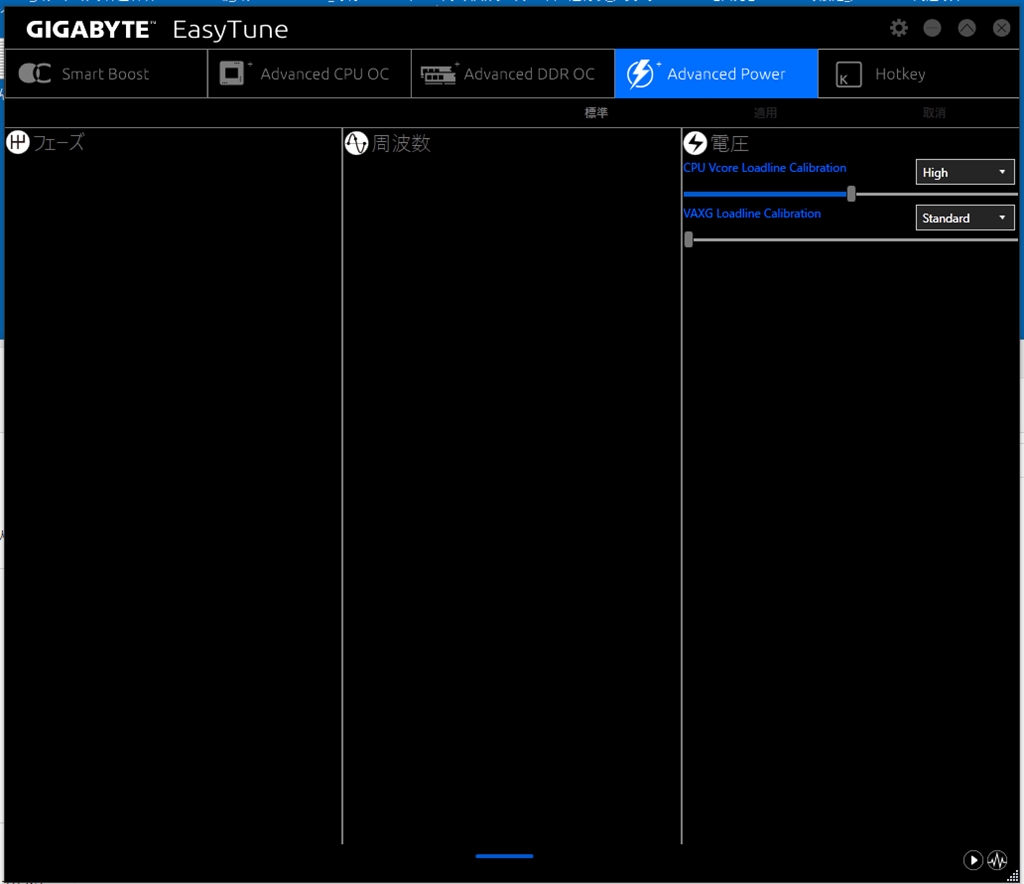1024x884 pixels.
Task: Click the voltage section lightning bolt icon
Action: (695, 143)
